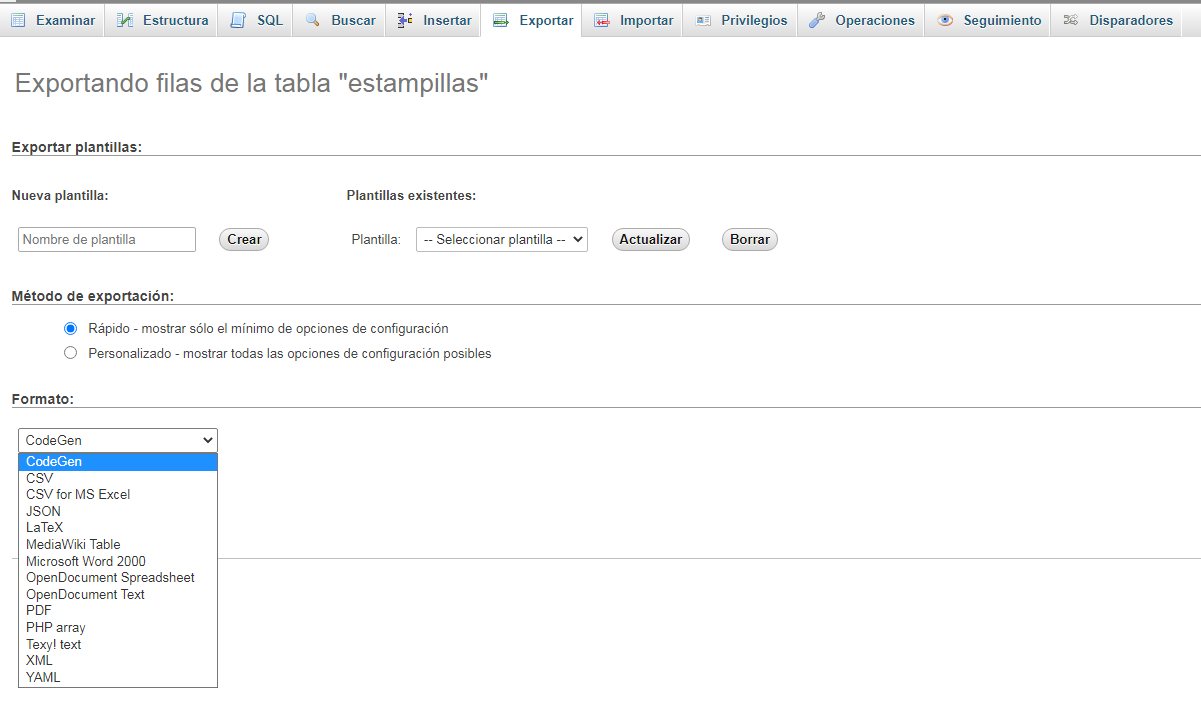Click the Importar tab icon
The image size is (1201, 714).
[x=601, y=19]
